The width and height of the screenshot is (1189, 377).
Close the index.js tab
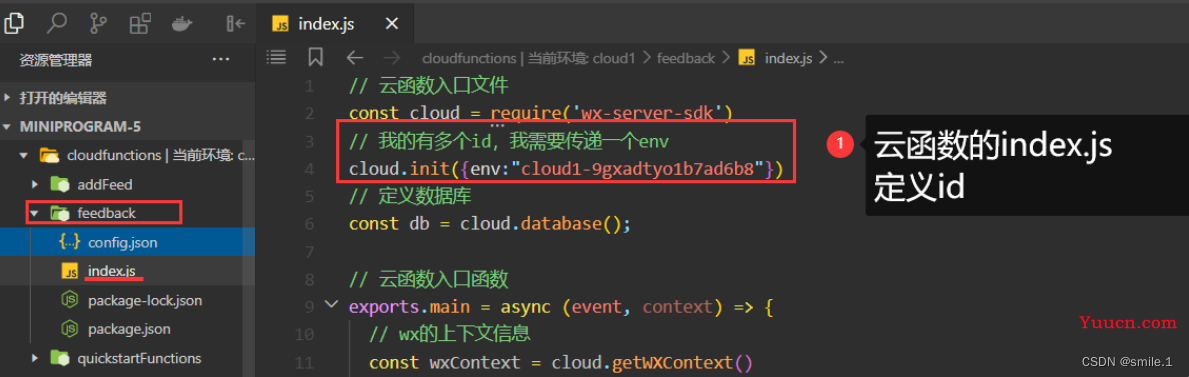coord(391,24)
